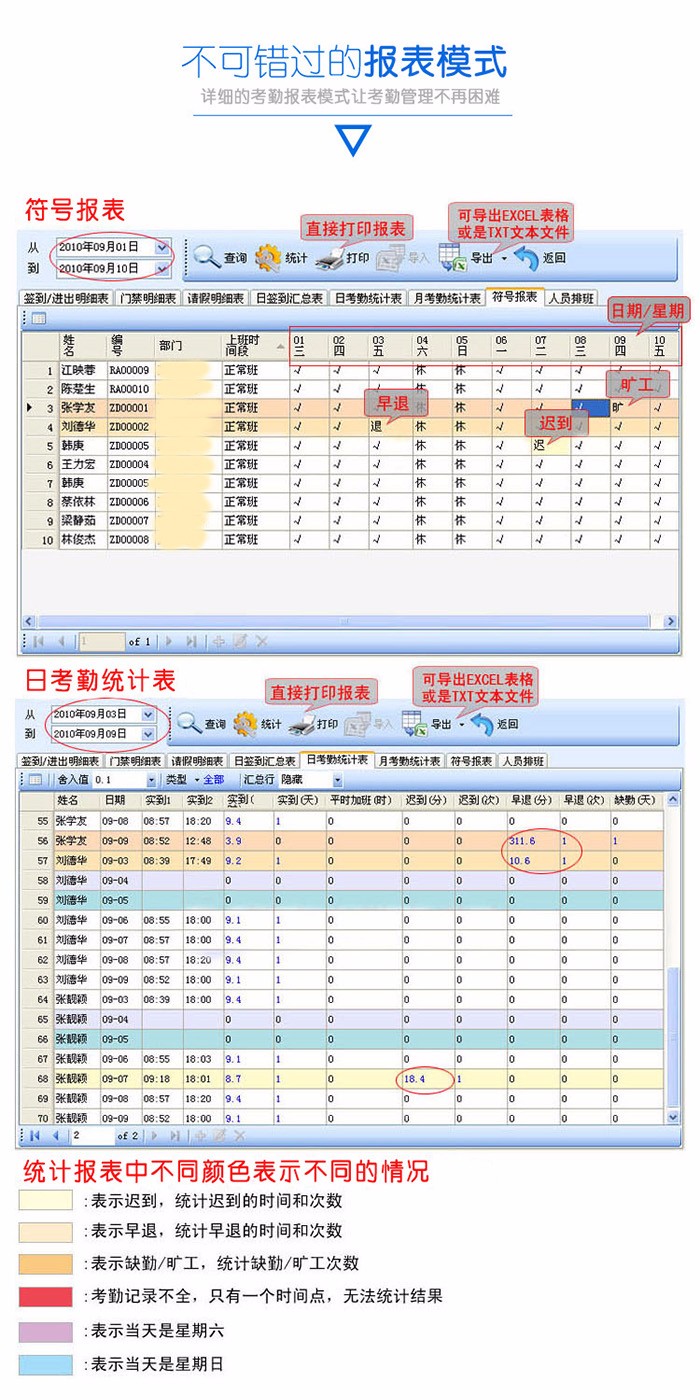Click the 导入 import icon in the lower 日考勤统计表 window

(357, 723)
